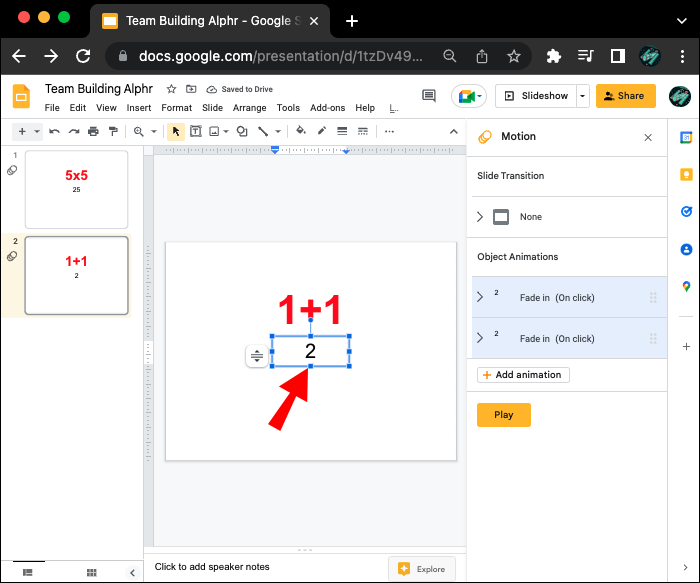Close the Motion panel
Image resolution: width=700 pixels, height=583 pixels.
click(x=648, y=137)
